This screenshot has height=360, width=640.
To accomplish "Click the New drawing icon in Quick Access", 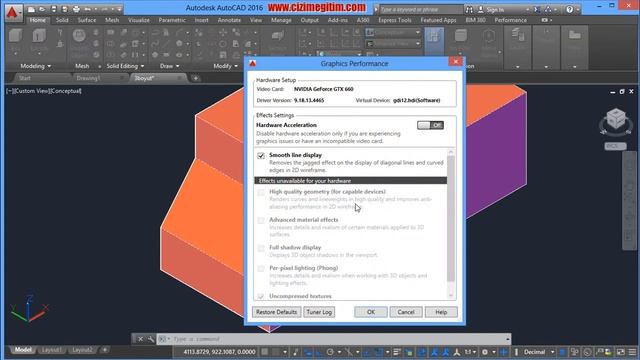I will click(x=31, y=9).
